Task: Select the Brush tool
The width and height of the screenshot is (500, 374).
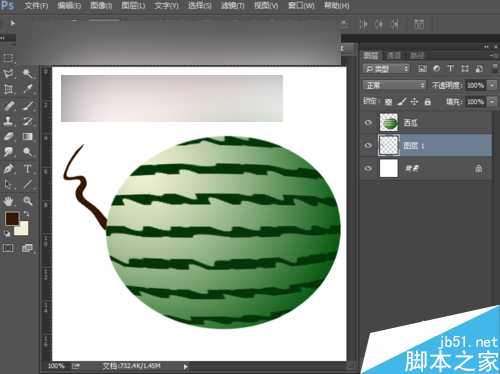Action: pos(28,106)
